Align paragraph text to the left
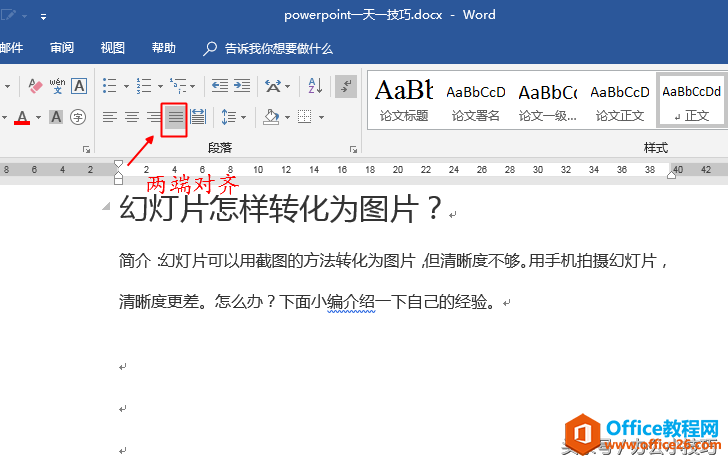The width and height of the screenshot is (728, 462). (x=110, y=118)
